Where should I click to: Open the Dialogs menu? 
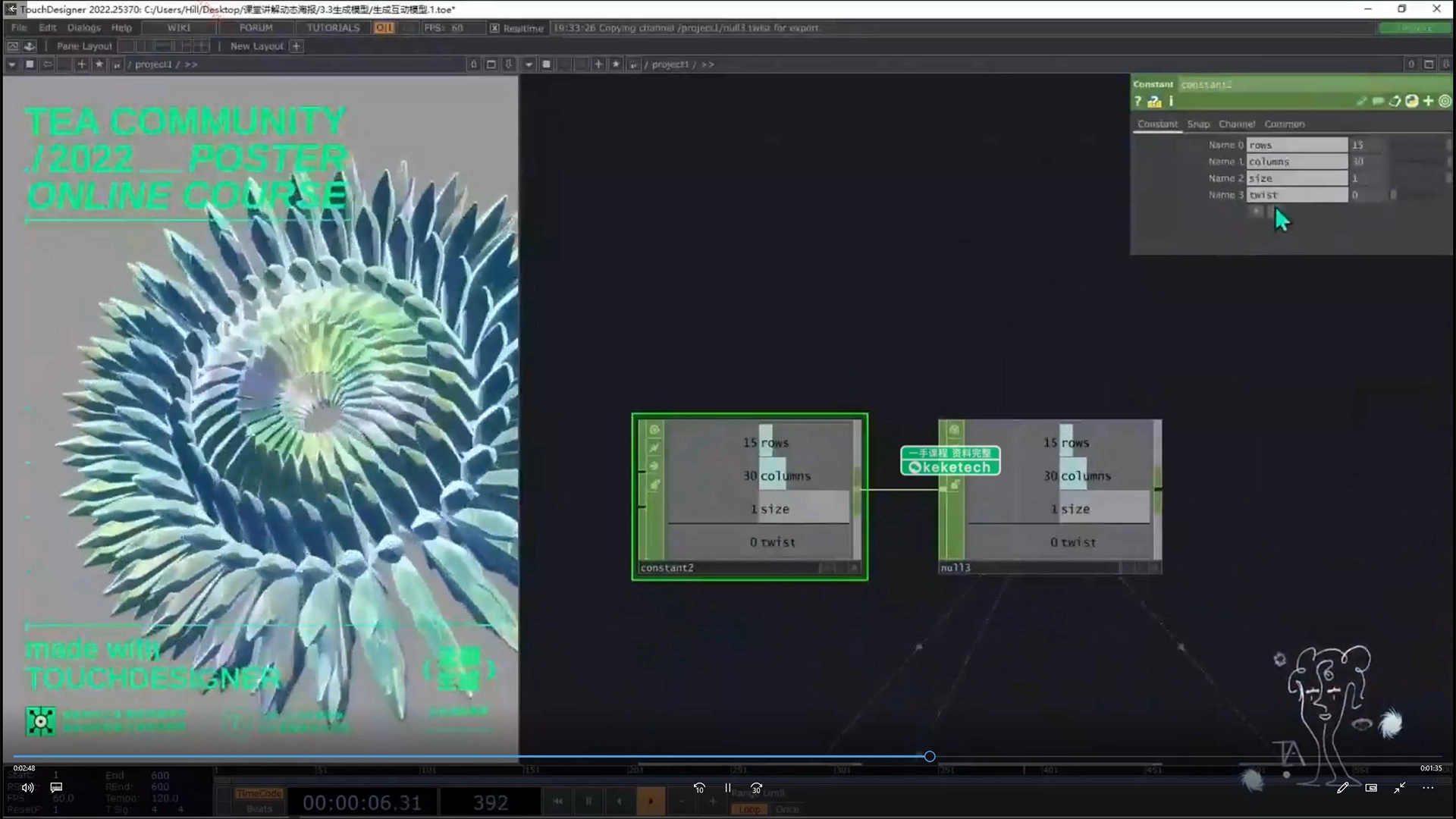[83, 28]
